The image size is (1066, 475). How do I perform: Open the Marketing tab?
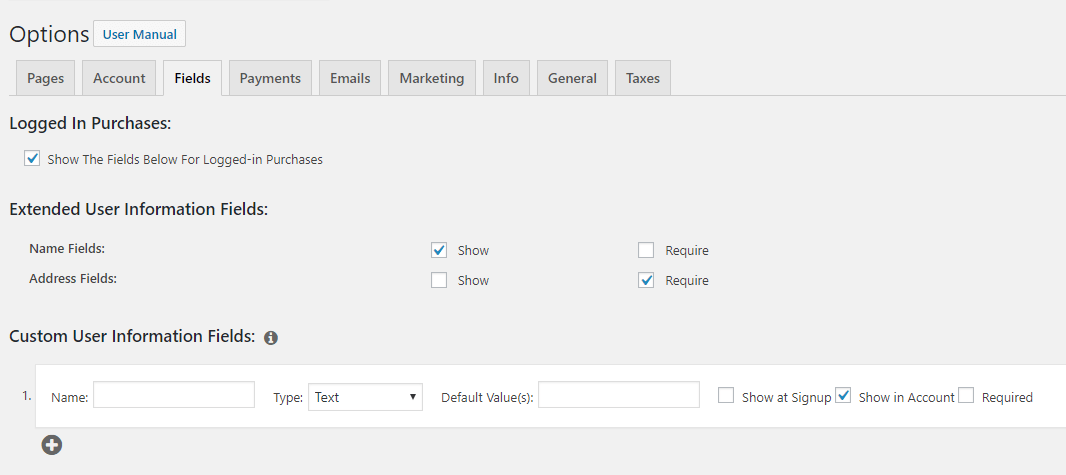click(432, 78)
